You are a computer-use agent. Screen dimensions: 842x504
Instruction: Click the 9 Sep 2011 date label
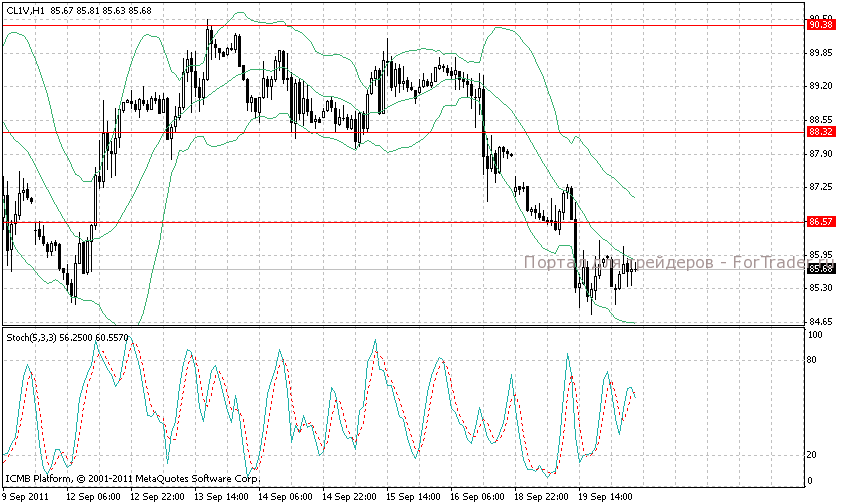coord(25,497)
